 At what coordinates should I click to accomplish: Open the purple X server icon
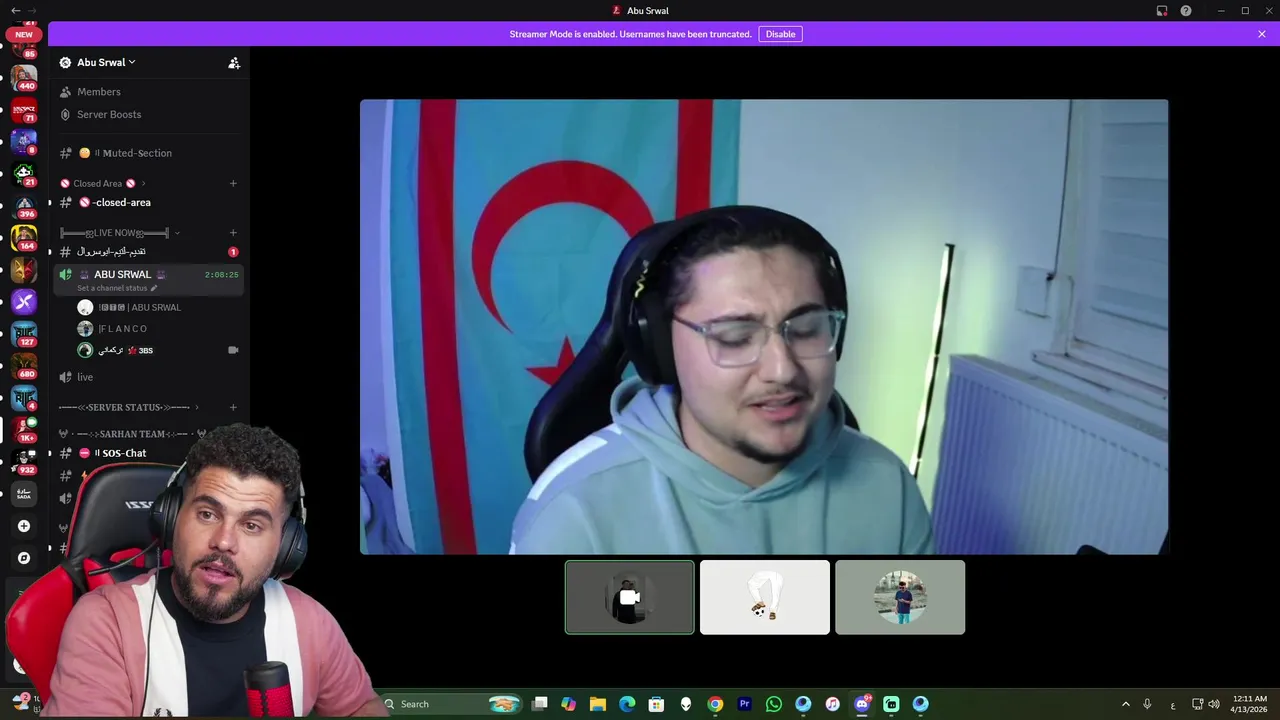(x=24, y=302)
